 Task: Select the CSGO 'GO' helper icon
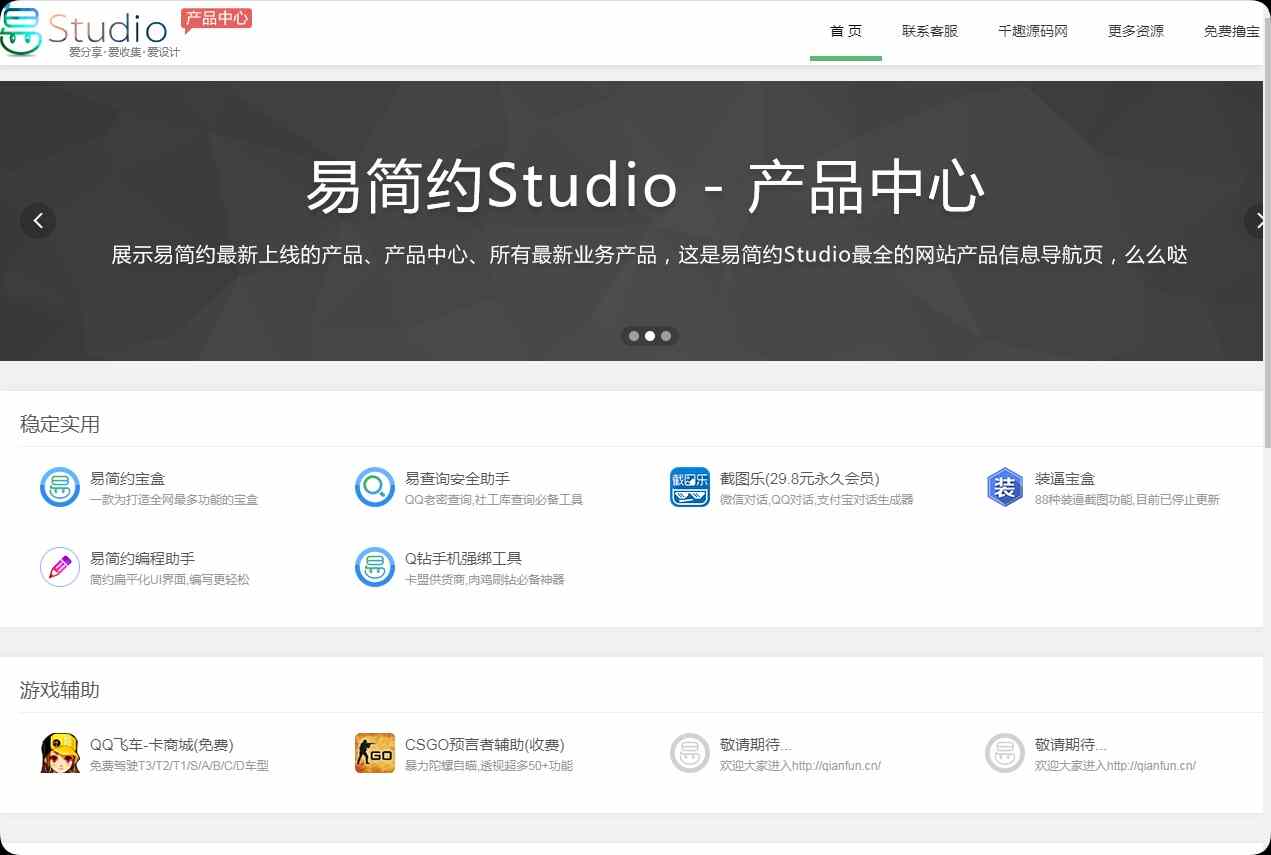374,754
